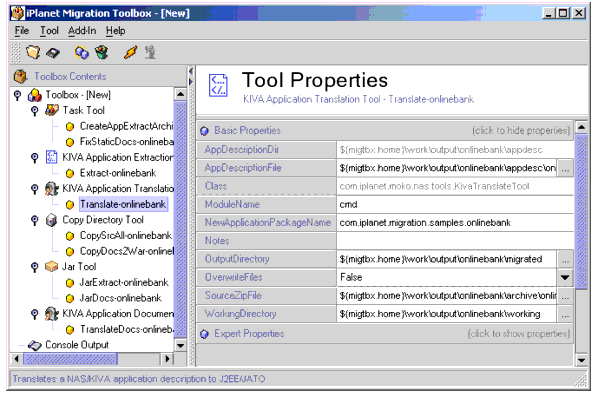The image size is (601, 395).
Task: Click the left arrow on the panel divider
Action: click(x=191, y=72)
